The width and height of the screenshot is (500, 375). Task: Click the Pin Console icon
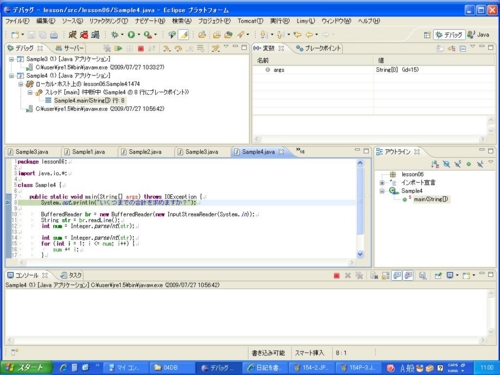coord(438,276)
